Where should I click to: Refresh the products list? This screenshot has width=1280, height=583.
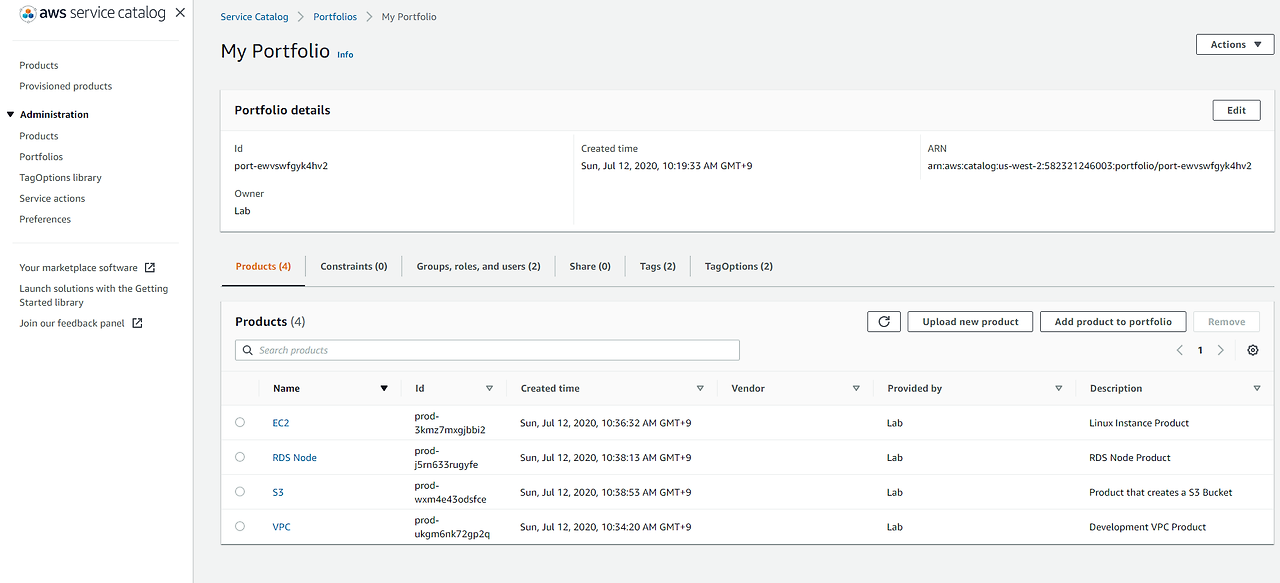[883, 321]
